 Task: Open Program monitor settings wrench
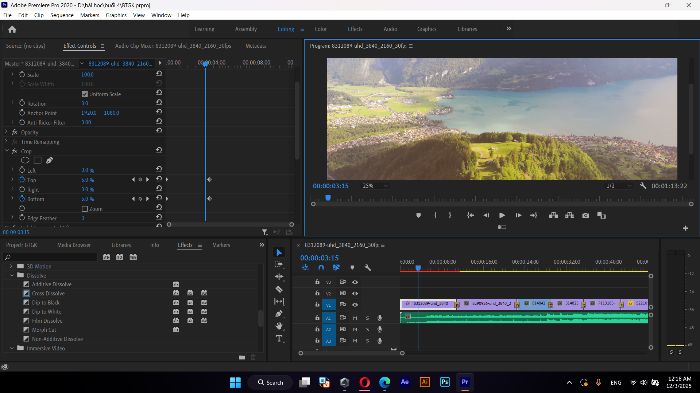[642, 185]
